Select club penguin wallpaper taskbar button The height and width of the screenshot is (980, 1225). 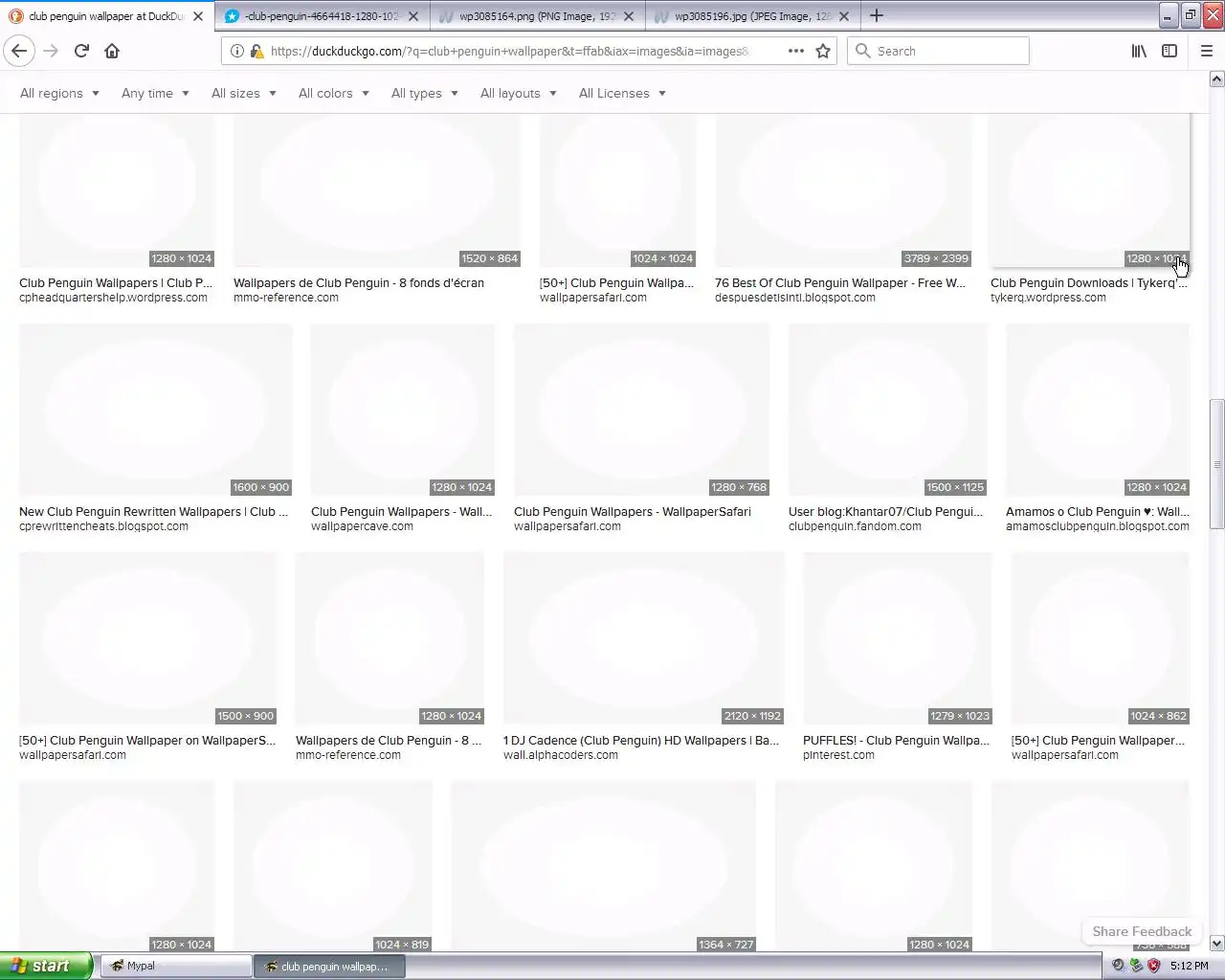329,966
